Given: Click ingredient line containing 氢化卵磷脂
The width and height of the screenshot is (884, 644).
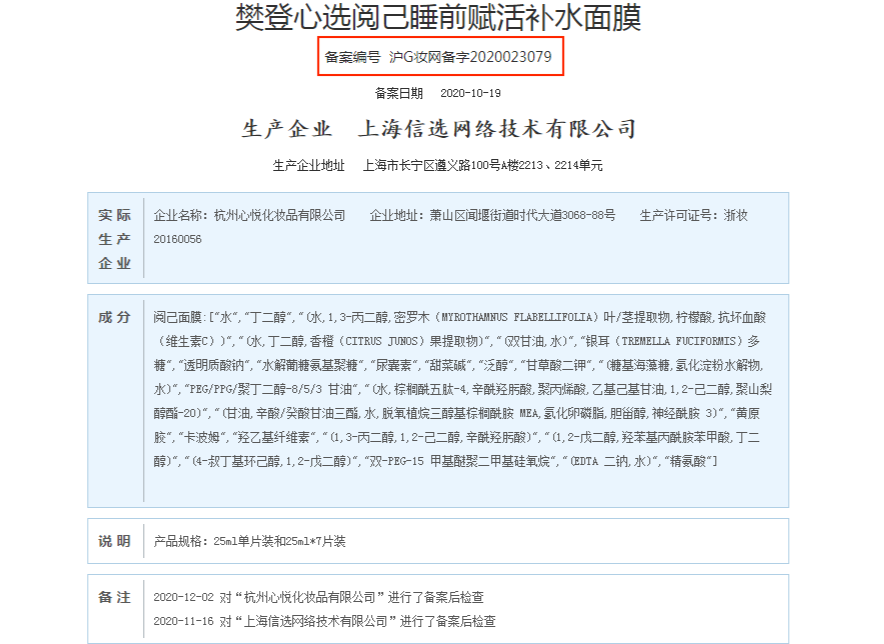Looking at the screenshot, I should [457, 413].
